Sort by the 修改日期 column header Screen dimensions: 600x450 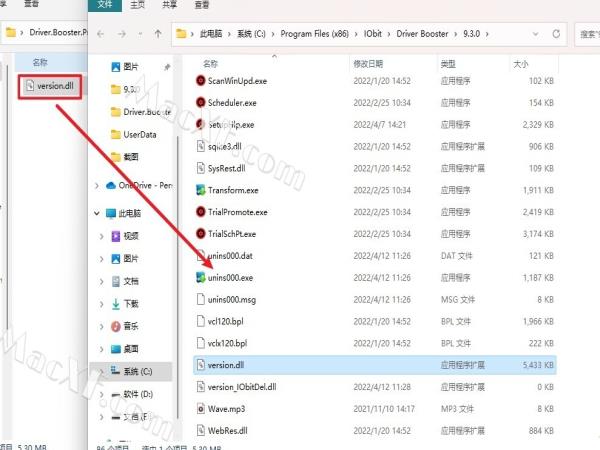(x=368, y=64)
